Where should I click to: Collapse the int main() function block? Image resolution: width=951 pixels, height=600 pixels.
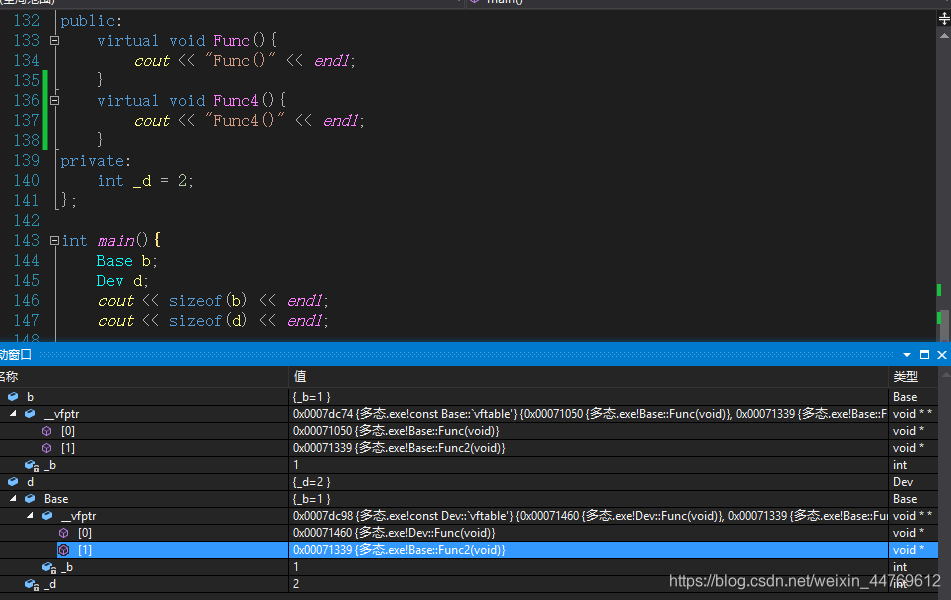point(55,241)
